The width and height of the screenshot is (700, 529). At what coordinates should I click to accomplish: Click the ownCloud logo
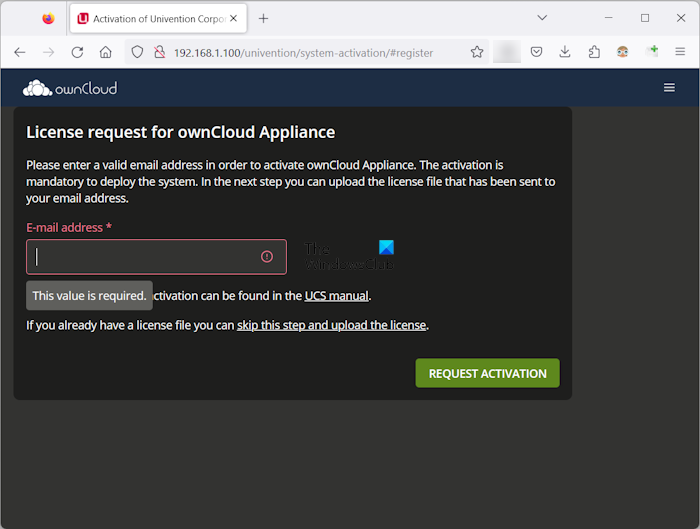(70, 88)
